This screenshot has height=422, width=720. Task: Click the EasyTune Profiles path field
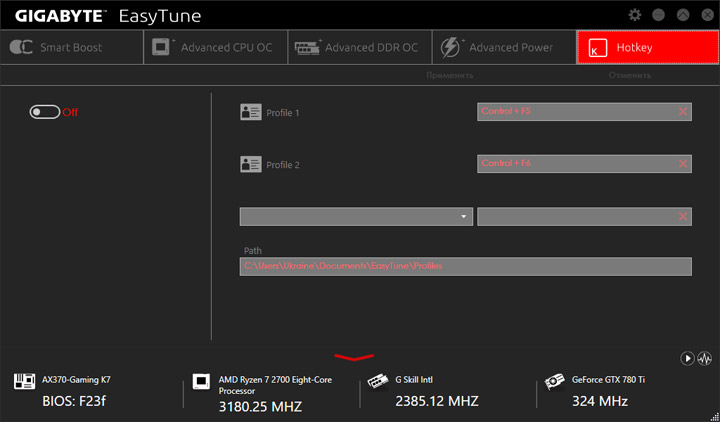(x=466, y=266)
